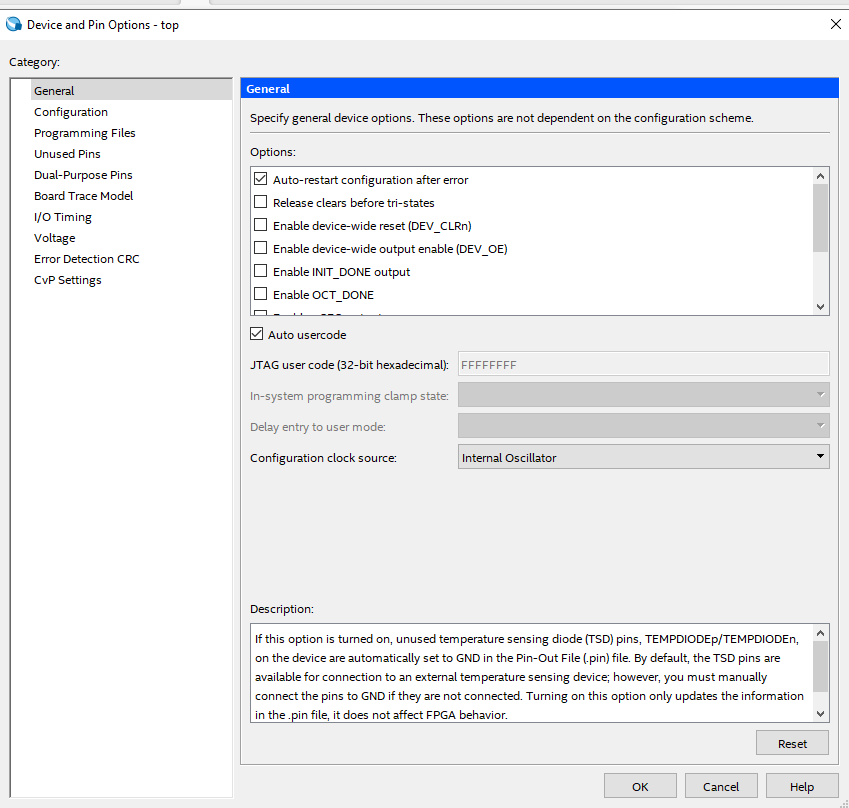Click Description box scroll up arrow
Viewport: 849px width, 808px height.
[820, 633]
